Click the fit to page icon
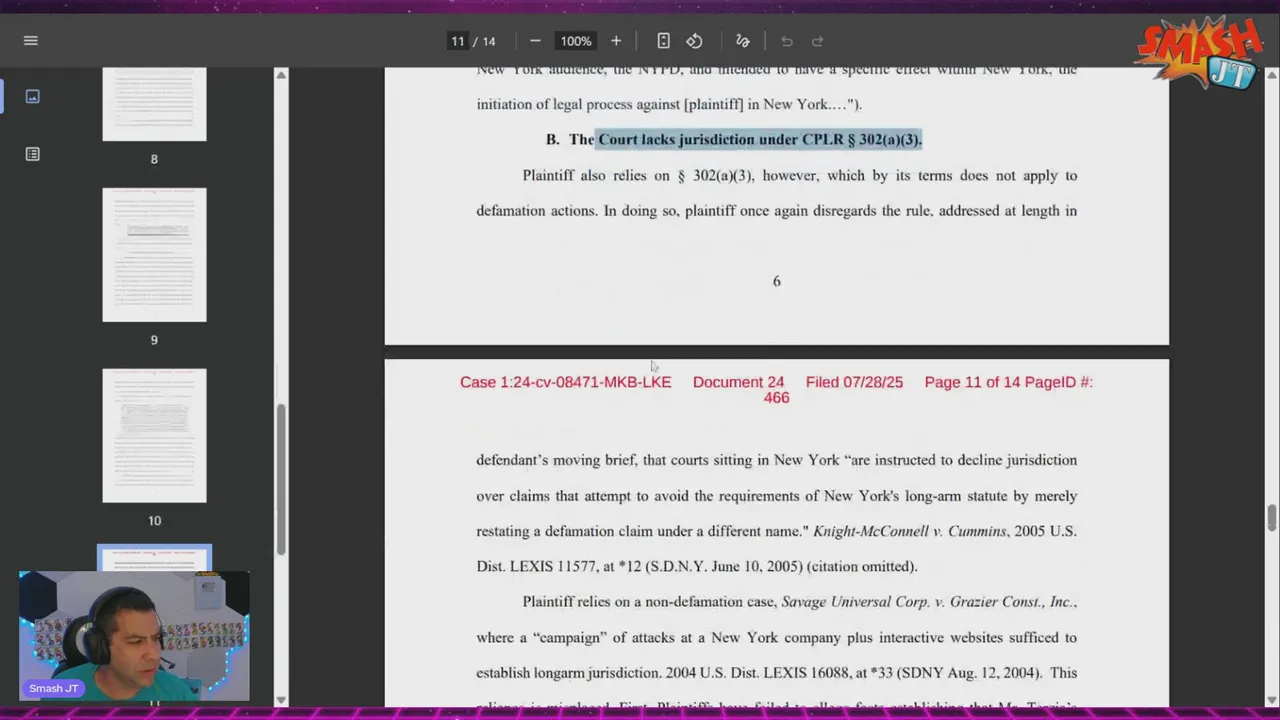The image size is (1280, 720). 663,41
